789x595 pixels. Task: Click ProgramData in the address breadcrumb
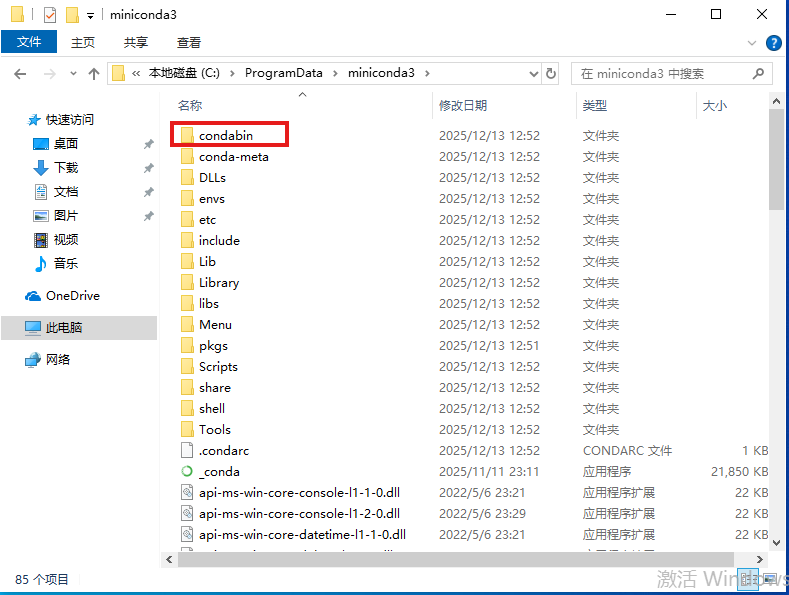(x=283, y=73)
